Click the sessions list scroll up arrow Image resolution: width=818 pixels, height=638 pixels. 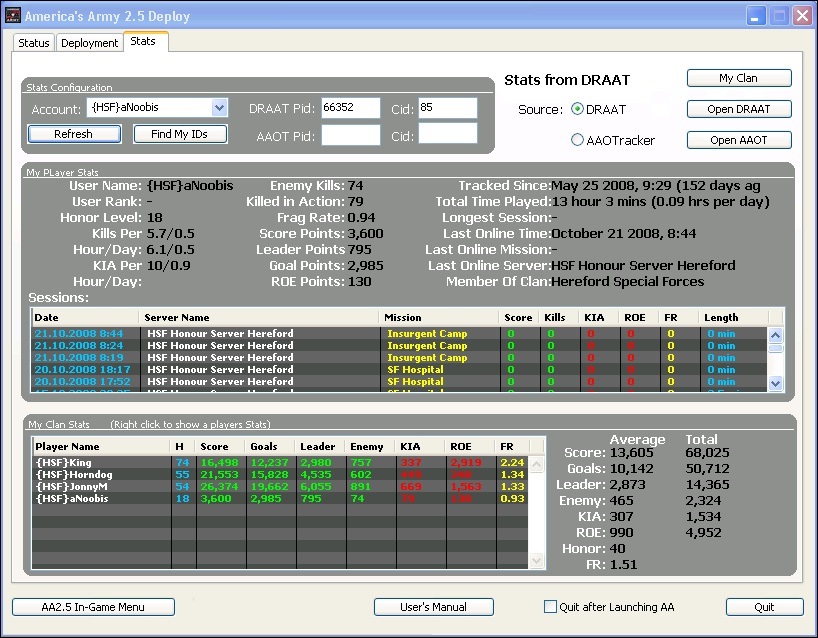776,335
